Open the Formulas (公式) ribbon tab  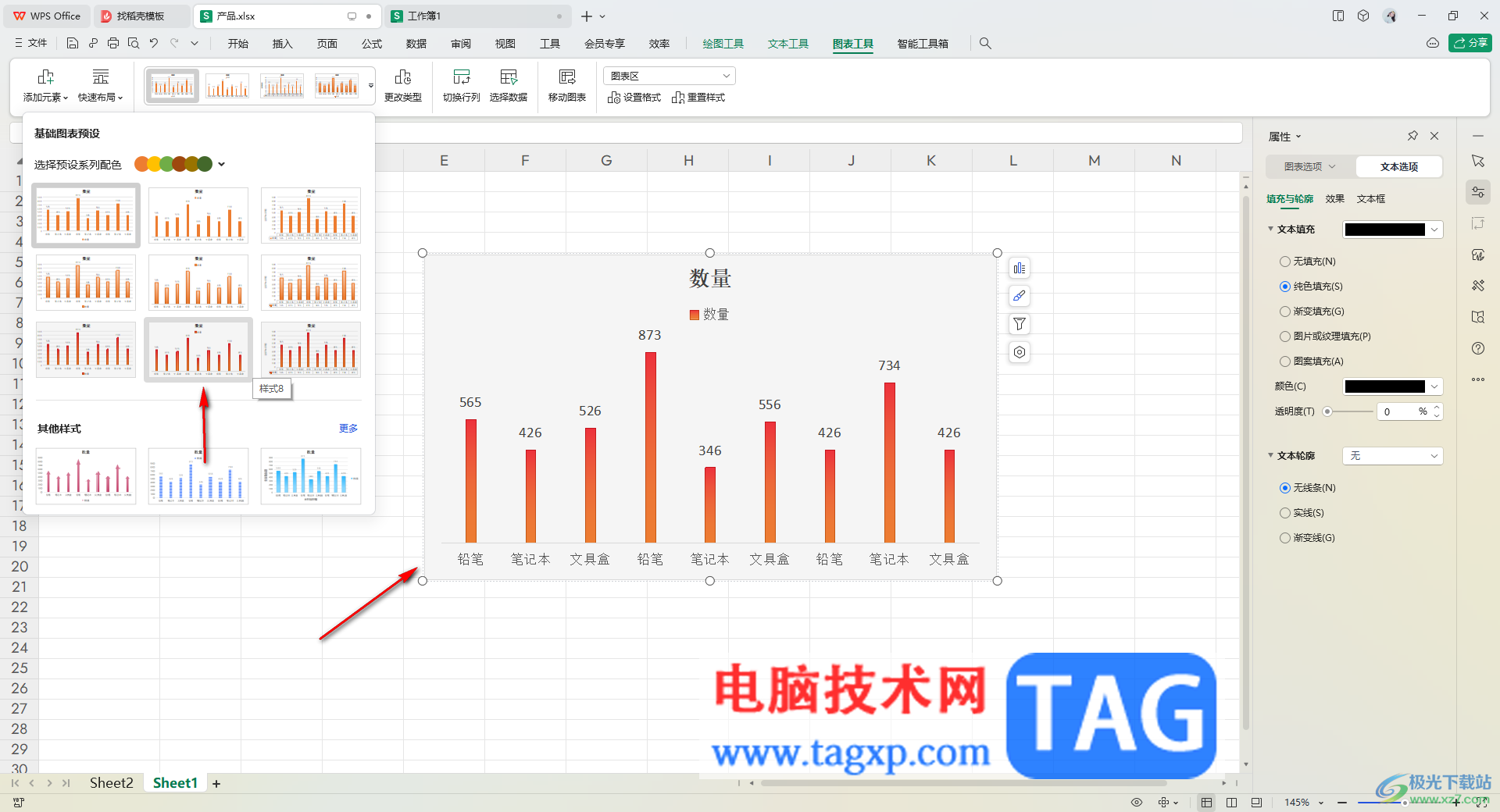tap(372, 44)
